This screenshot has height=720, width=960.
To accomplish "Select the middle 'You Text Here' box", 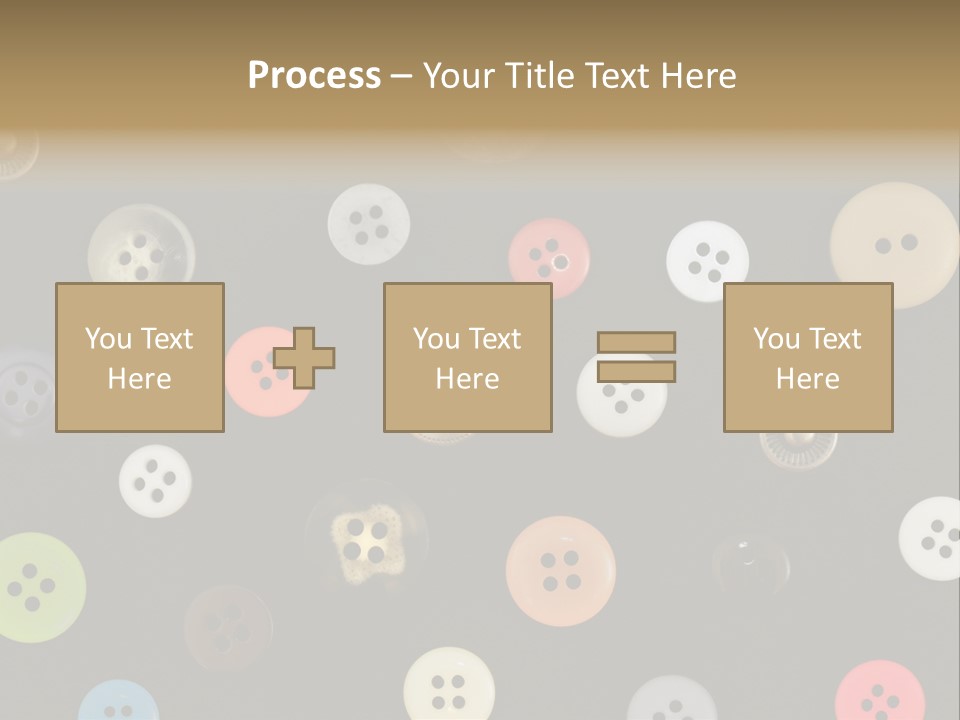I will coord(467,357).
